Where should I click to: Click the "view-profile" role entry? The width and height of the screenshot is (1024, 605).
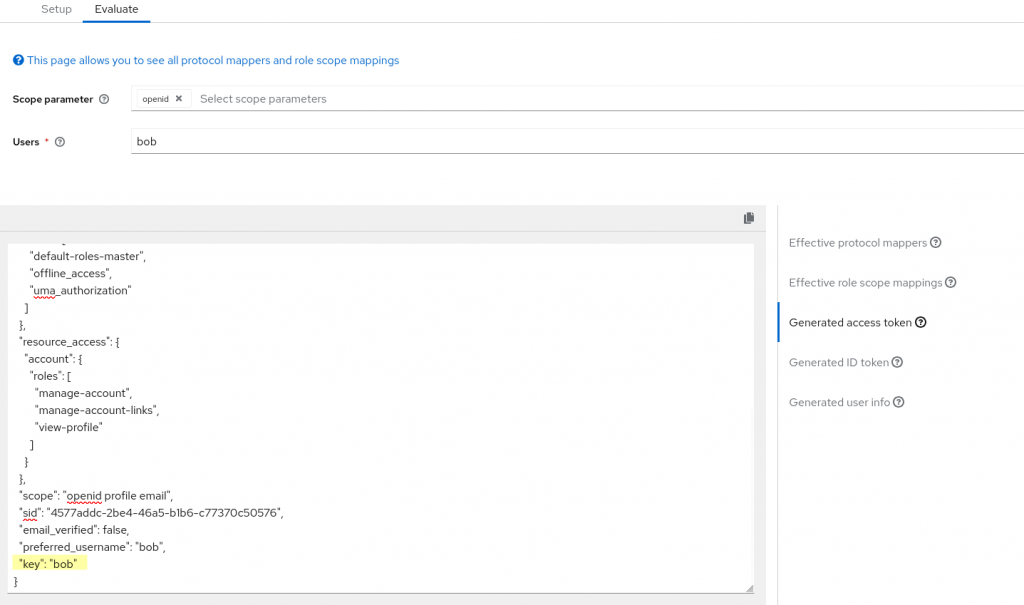(x=69, y=427)
